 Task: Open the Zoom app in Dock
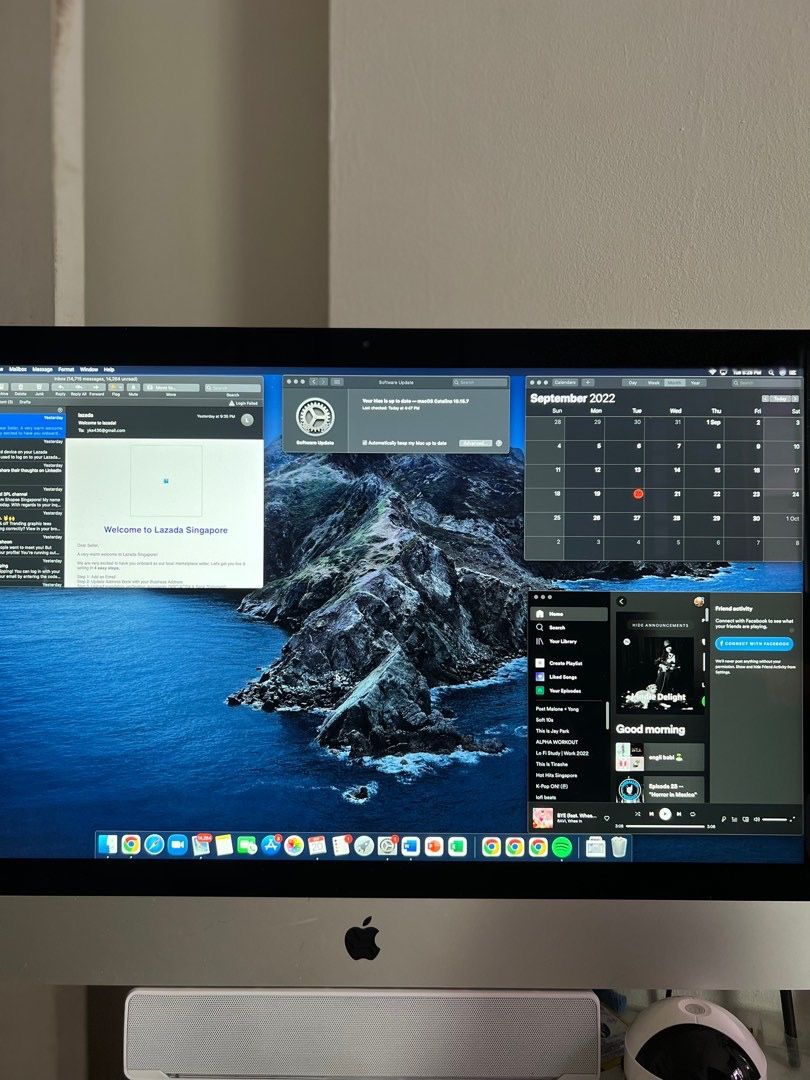tap(178, 844)
